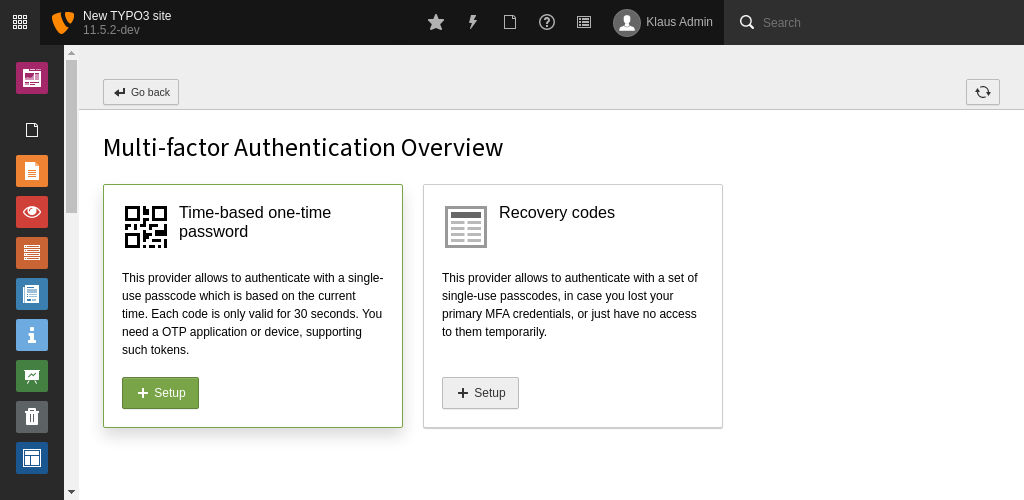Open the Info module

[x=32, y=335]
